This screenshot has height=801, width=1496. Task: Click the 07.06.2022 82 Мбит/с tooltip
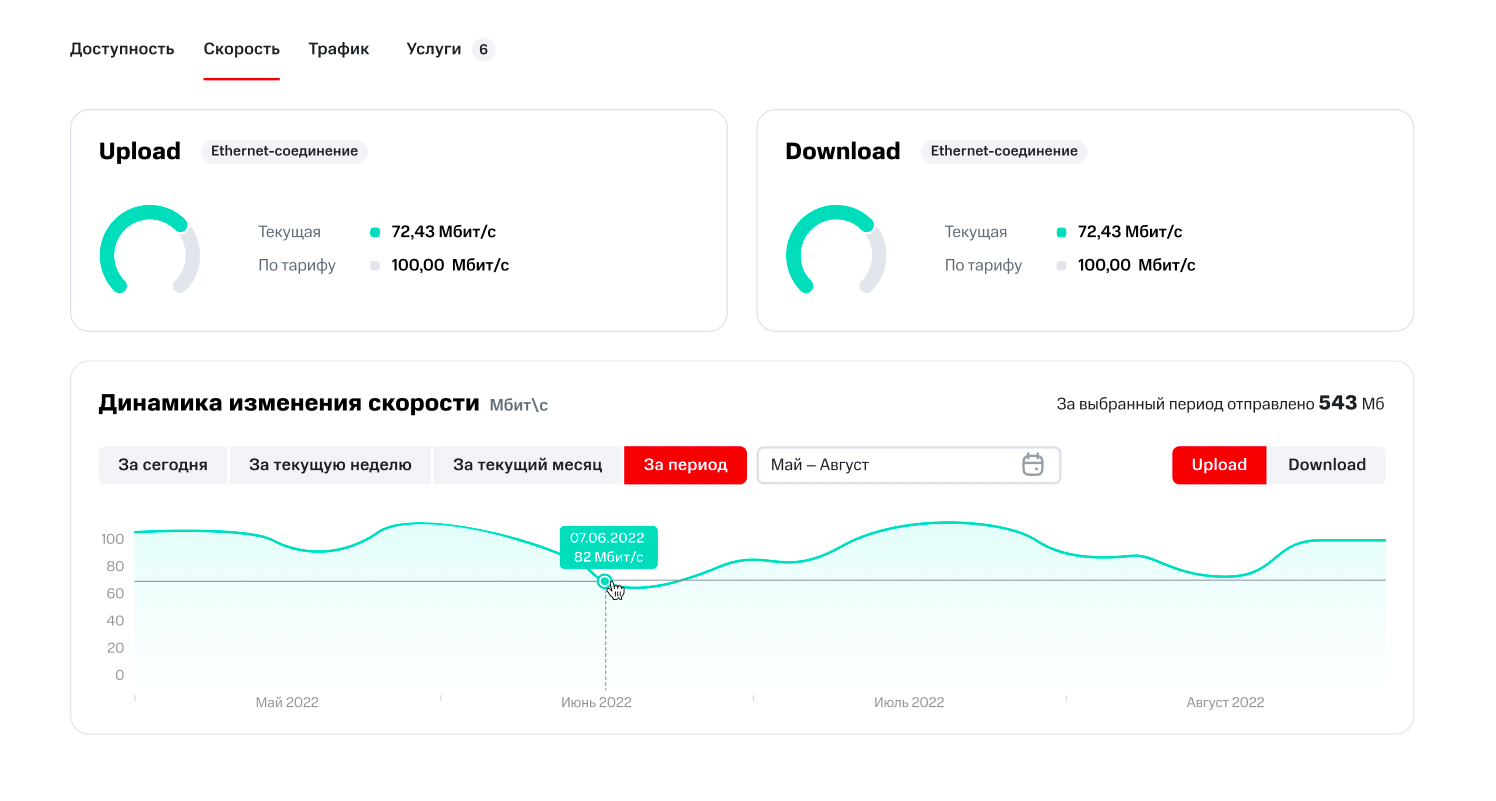point(608,547)
